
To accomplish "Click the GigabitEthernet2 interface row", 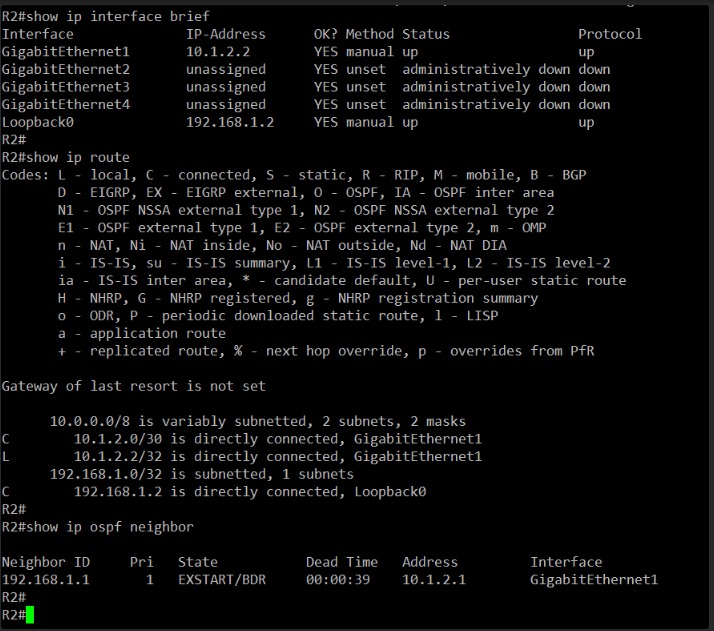I will [306, 70].
